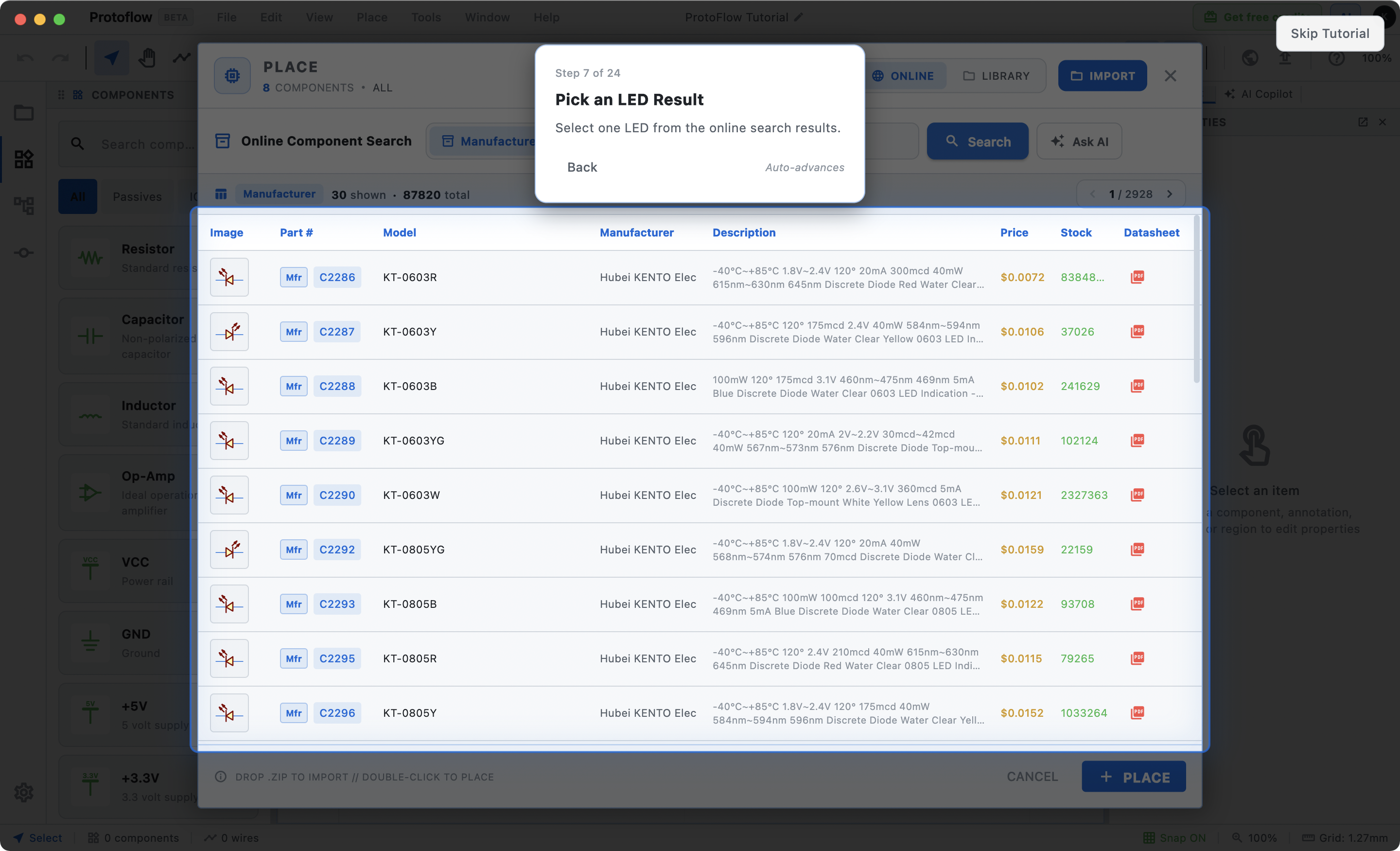This screenshot has width=1400, height=851.
Task: Click the Help question mark icon
Action: (1336, 58)
